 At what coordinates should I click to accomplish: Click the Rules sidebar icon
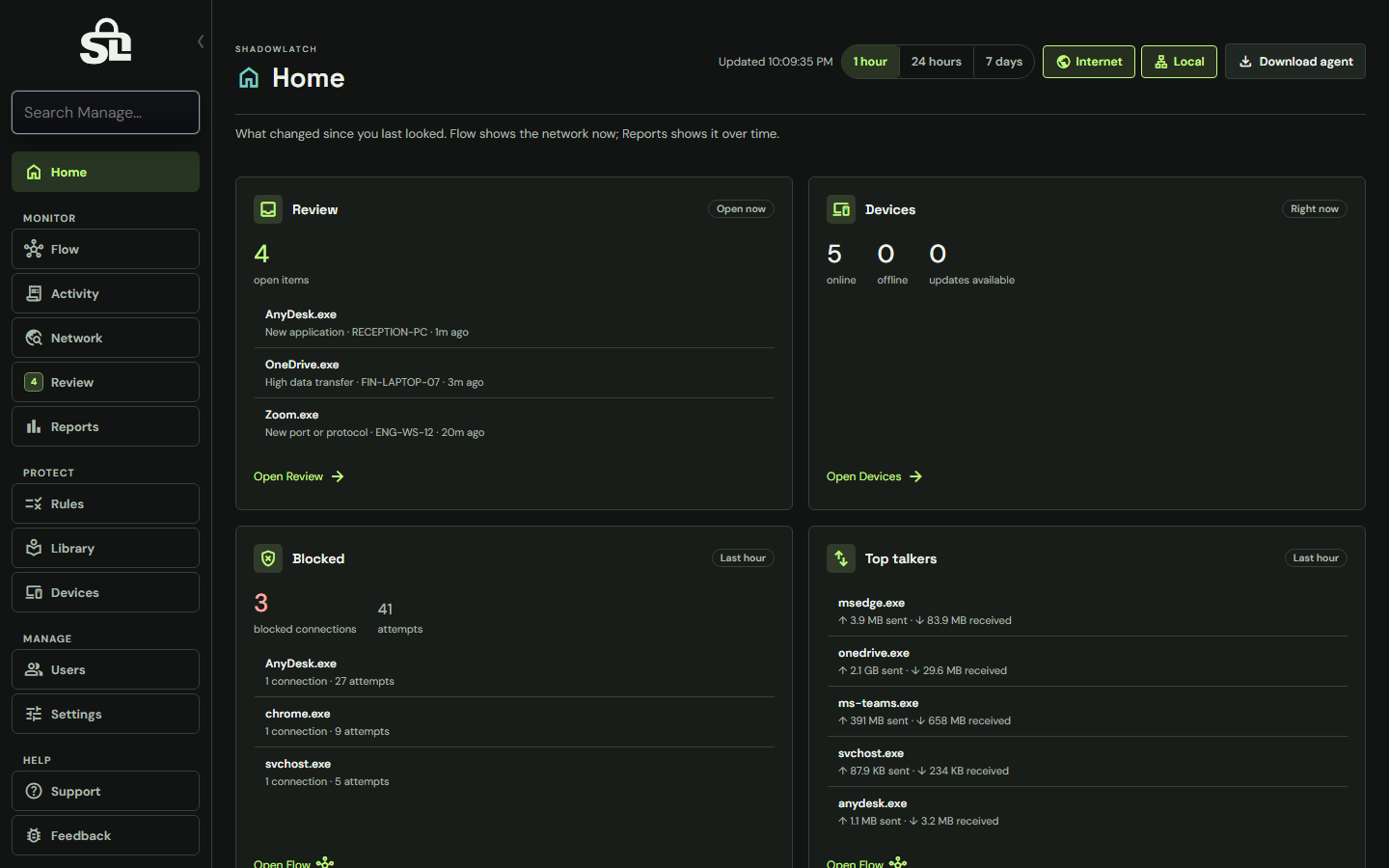click(34, 503)
